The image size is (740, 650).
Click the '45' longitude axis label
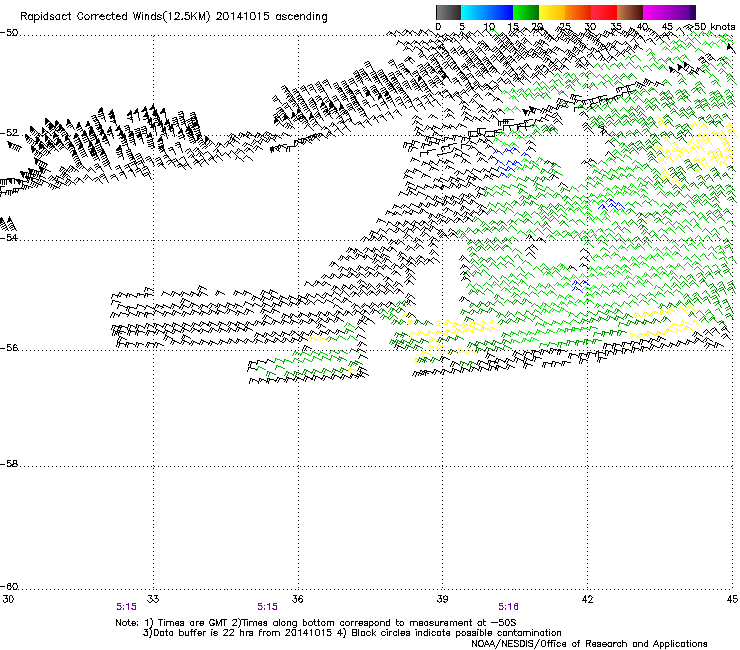coord(732,599)
